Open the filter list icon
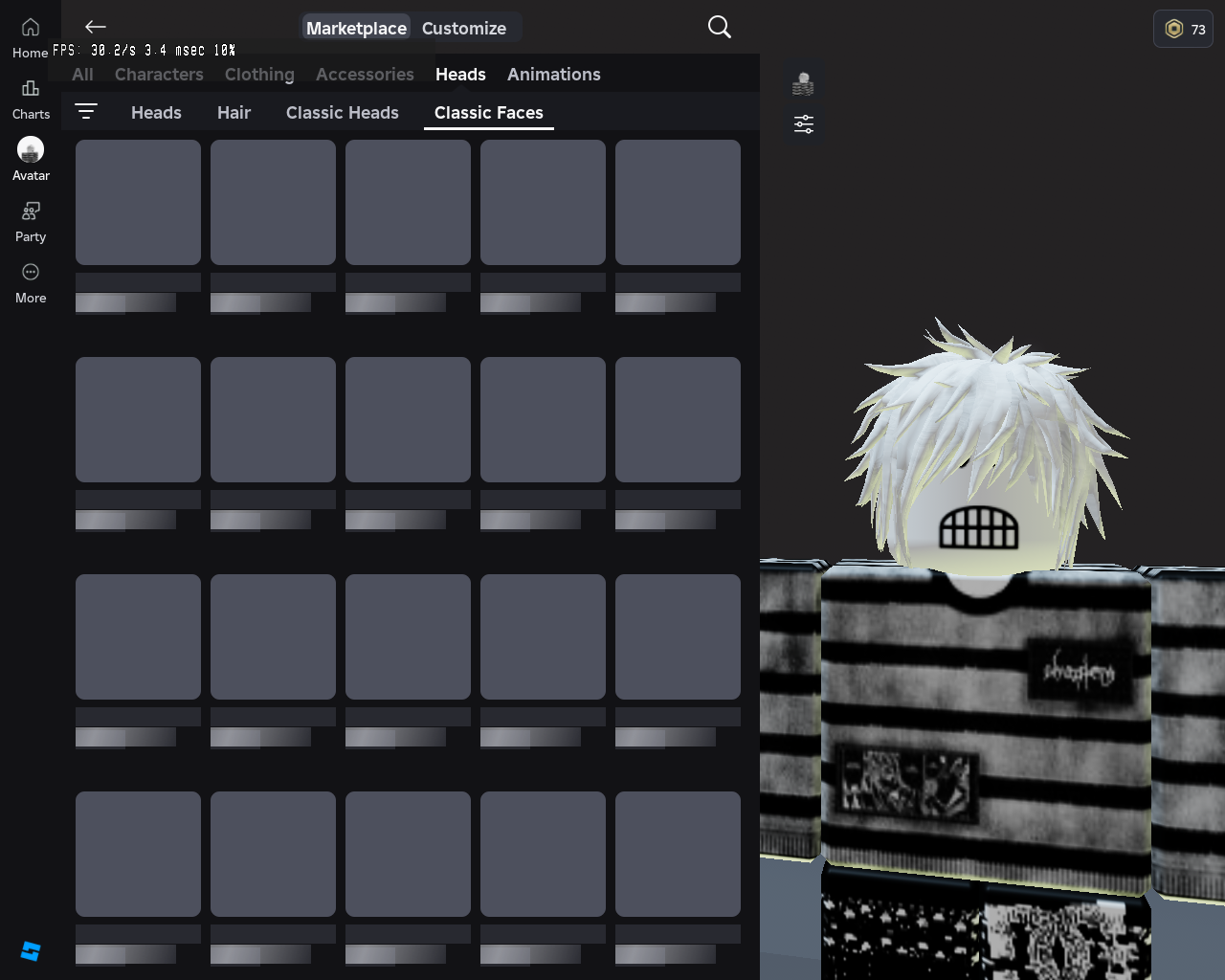Image resolution: width=1225 pixels, height=980 pixels. 86,111
